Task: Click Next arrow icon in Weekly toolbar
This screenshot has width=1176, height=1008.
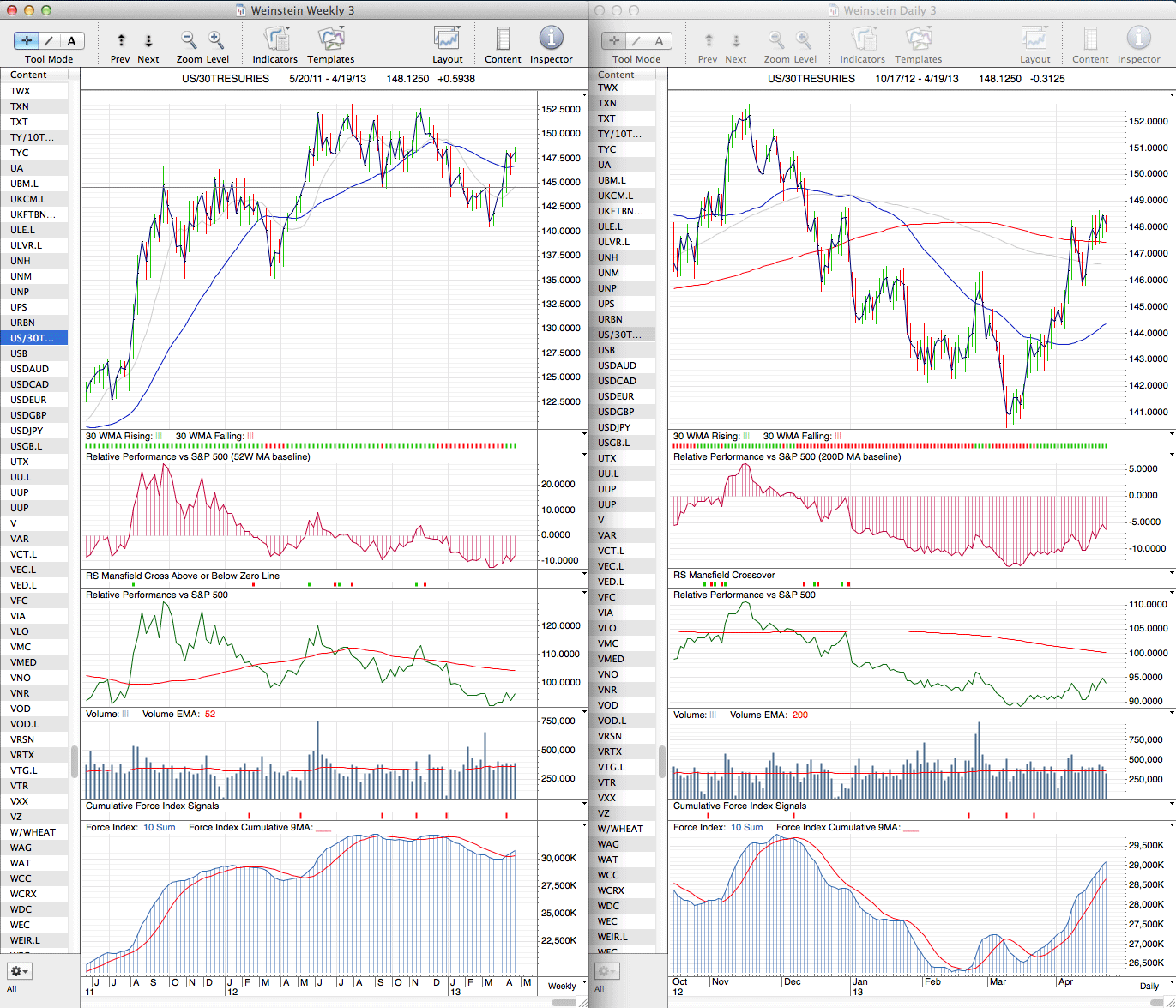Action: coord(148,40)
